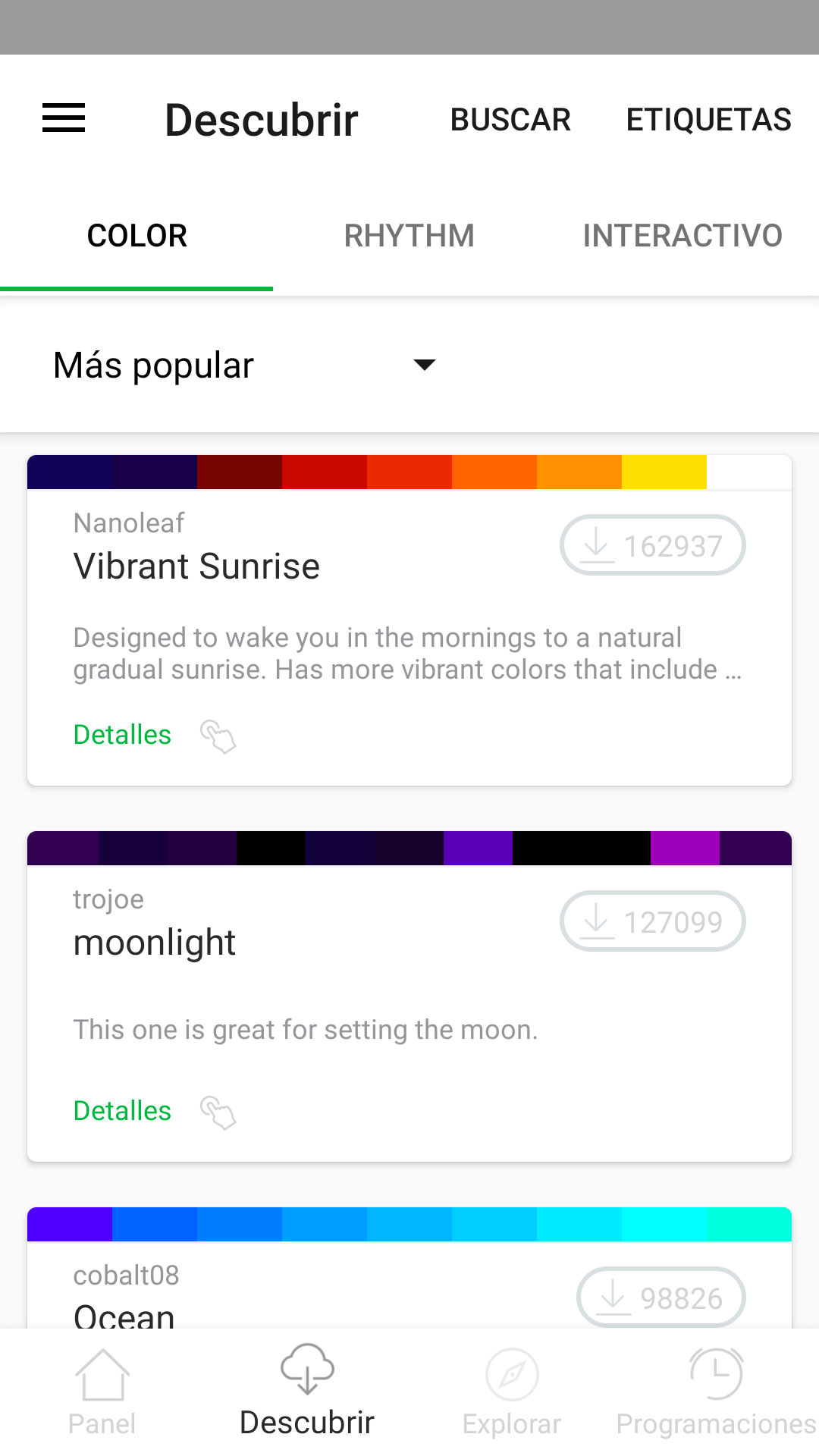Select the COLOR tab
The width and height of the screenshot is (819, 1456).
(136, 236)
